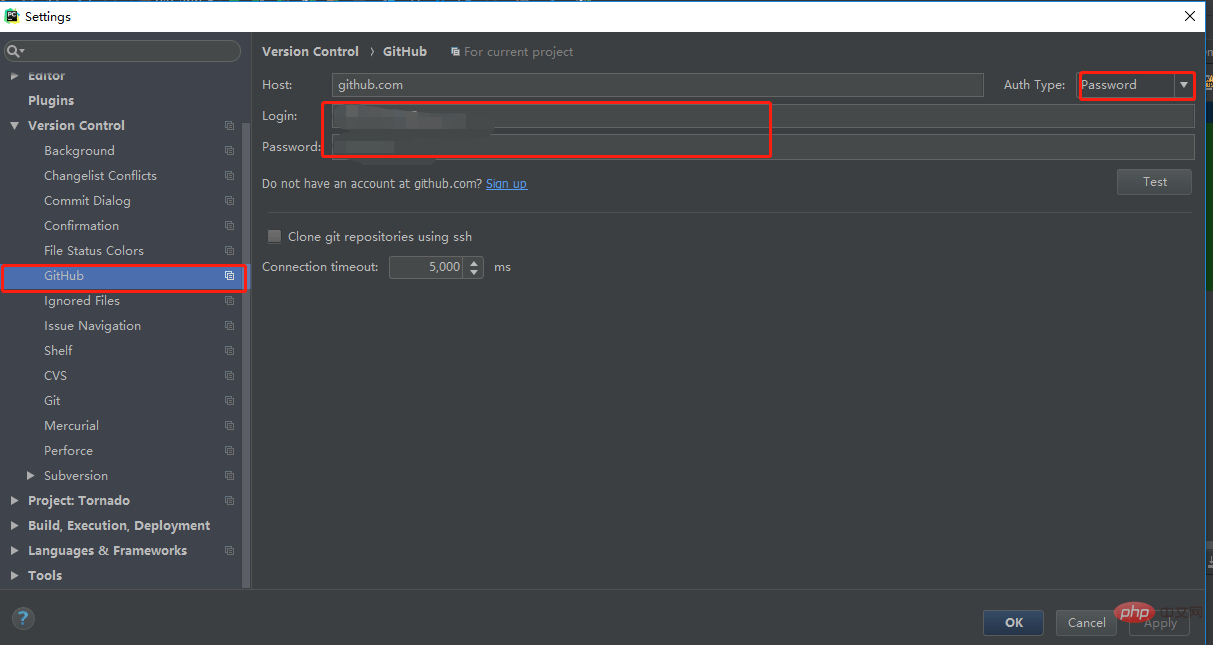Screen dimensions: 1213x645
Task: Click the OK button
Action: [1013, 622]
